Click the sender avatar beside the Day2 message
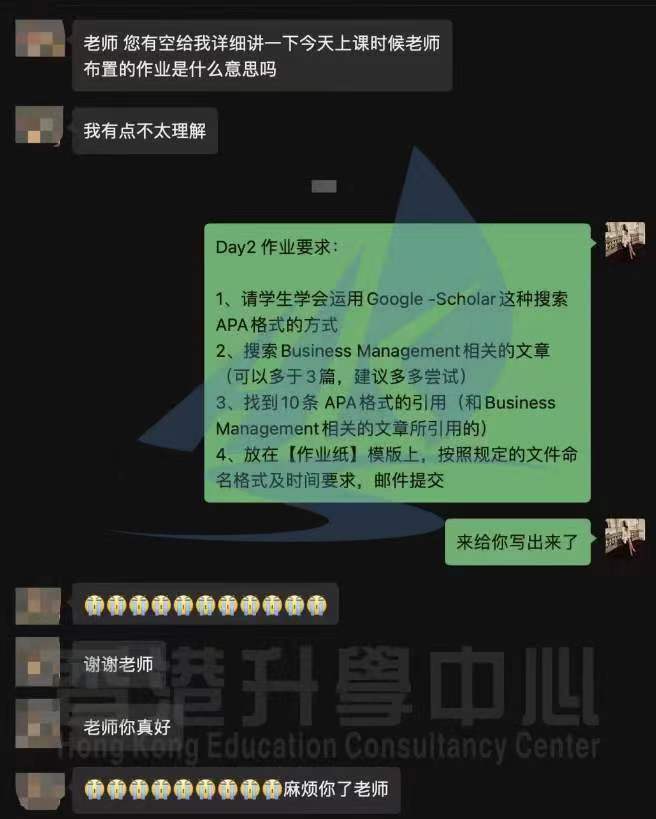656x819 pixels. coord(625,241)
